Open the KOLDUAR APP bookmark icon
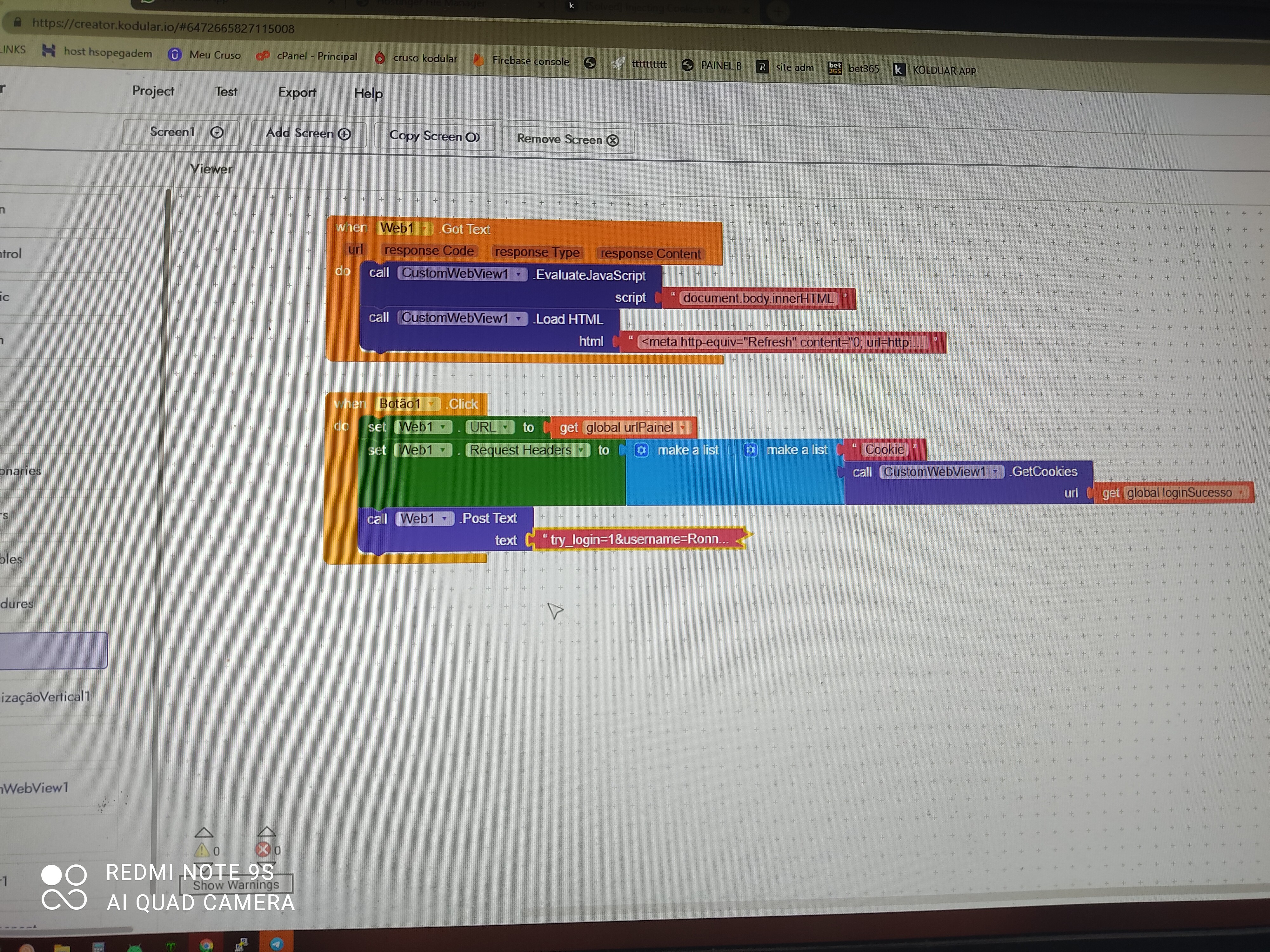Image resolution: width=1270 pixels, height=952 pixels. point(899,70)
